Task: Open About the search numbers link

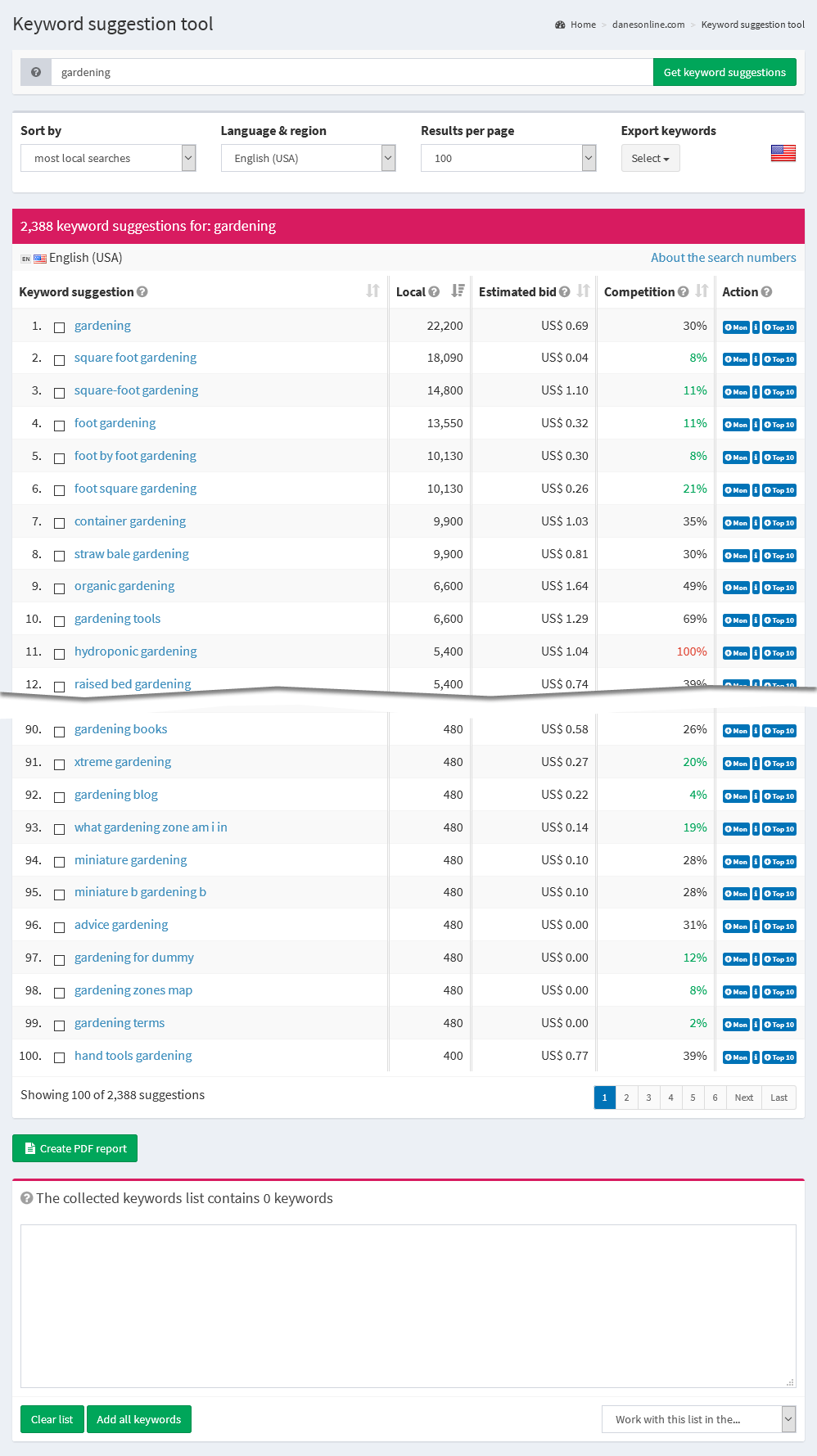Action: tap(724, 258)
